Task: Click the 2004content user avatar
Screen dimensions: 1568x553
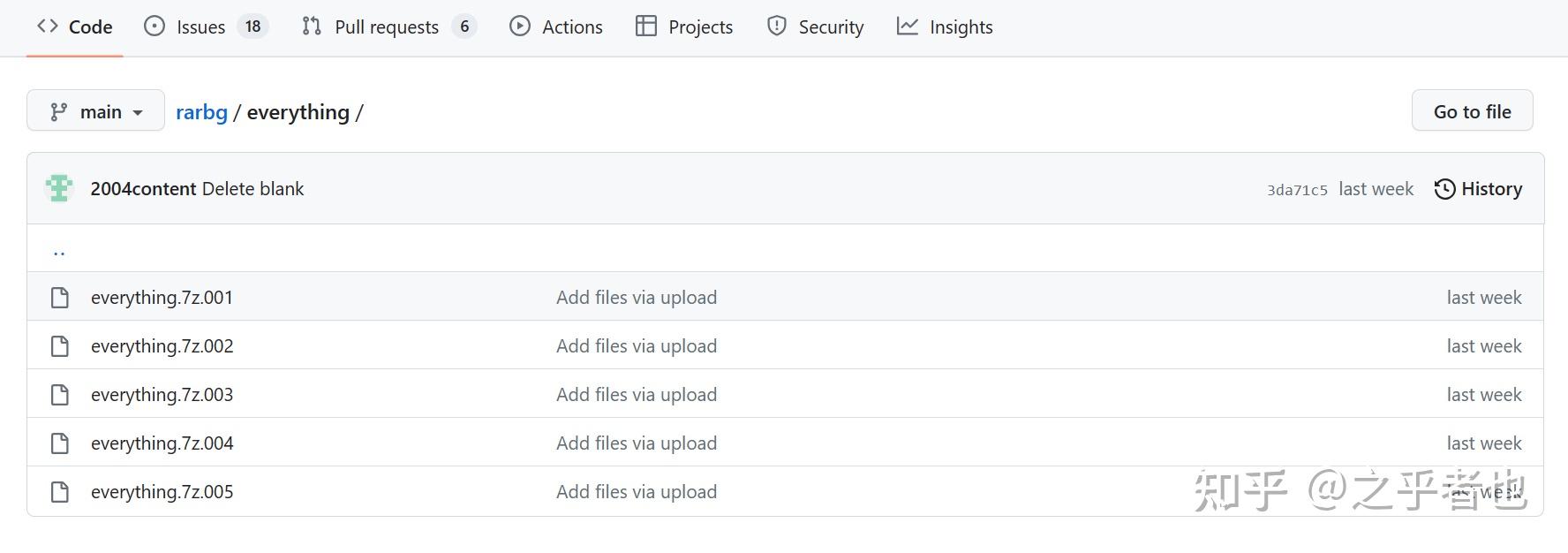Action: [59, 188]
